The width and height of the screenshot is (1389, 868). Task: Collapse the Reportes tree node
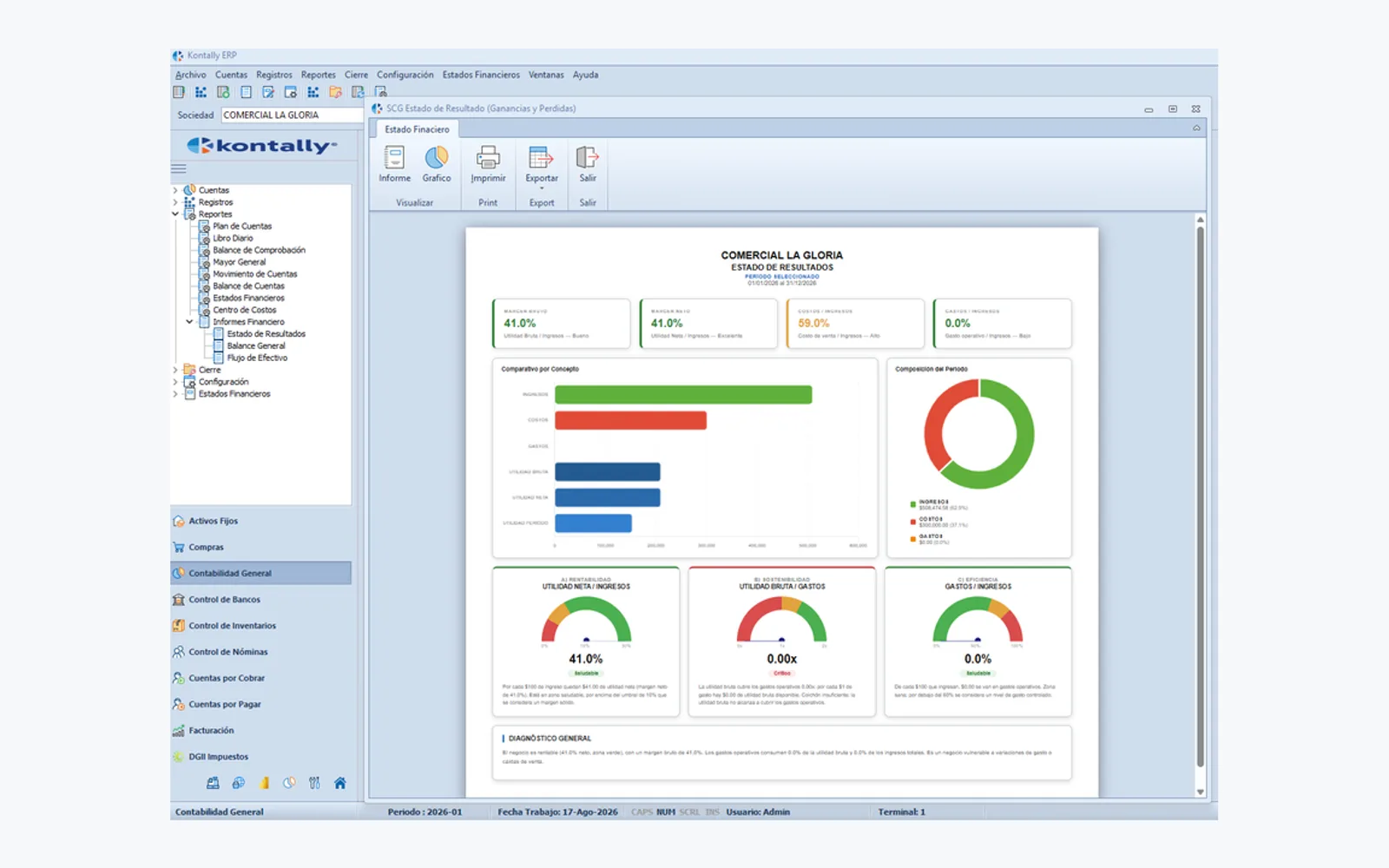click(175, 214)
